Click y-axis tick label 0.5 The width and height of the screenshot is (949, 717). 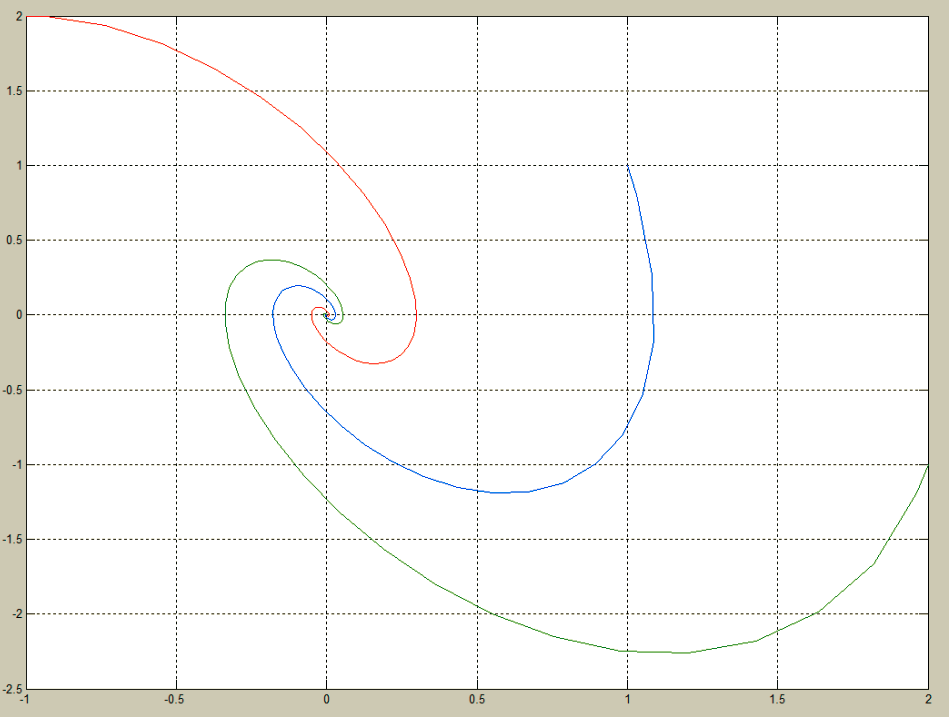(14, 241)
